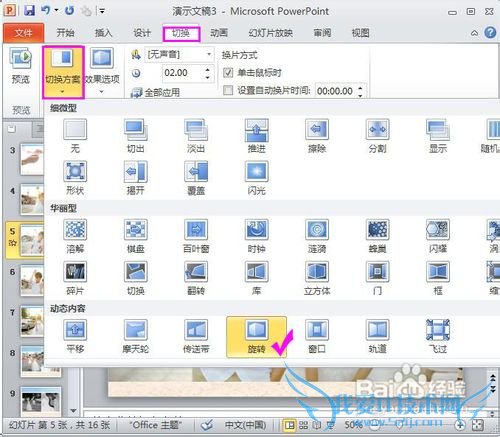Screen dimensions: 500x437
Task: Click the spell check status icon
Action: click(x=207, y=425)
